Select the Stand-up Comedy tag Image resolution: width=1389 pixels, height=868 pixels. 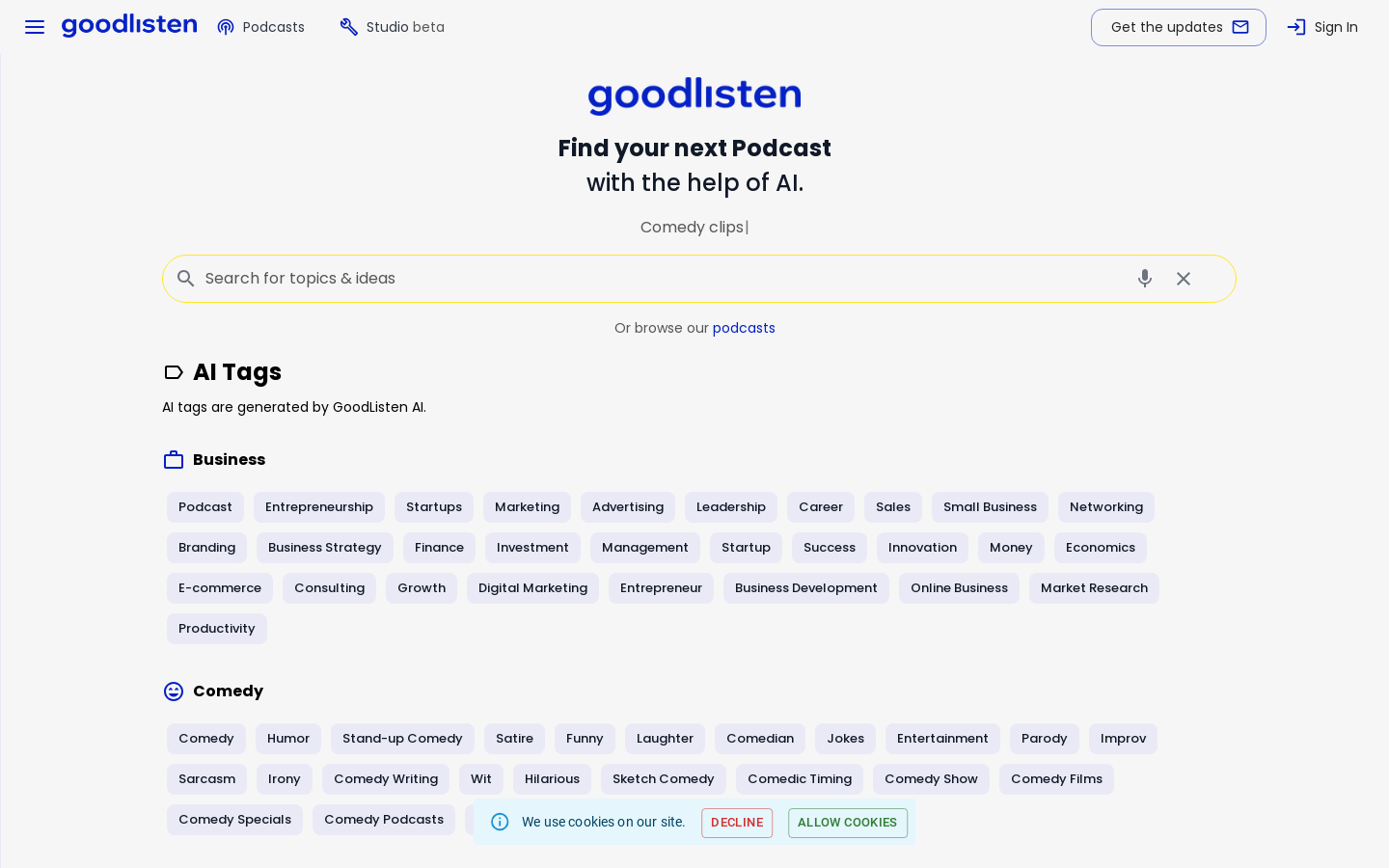[402, 739]
